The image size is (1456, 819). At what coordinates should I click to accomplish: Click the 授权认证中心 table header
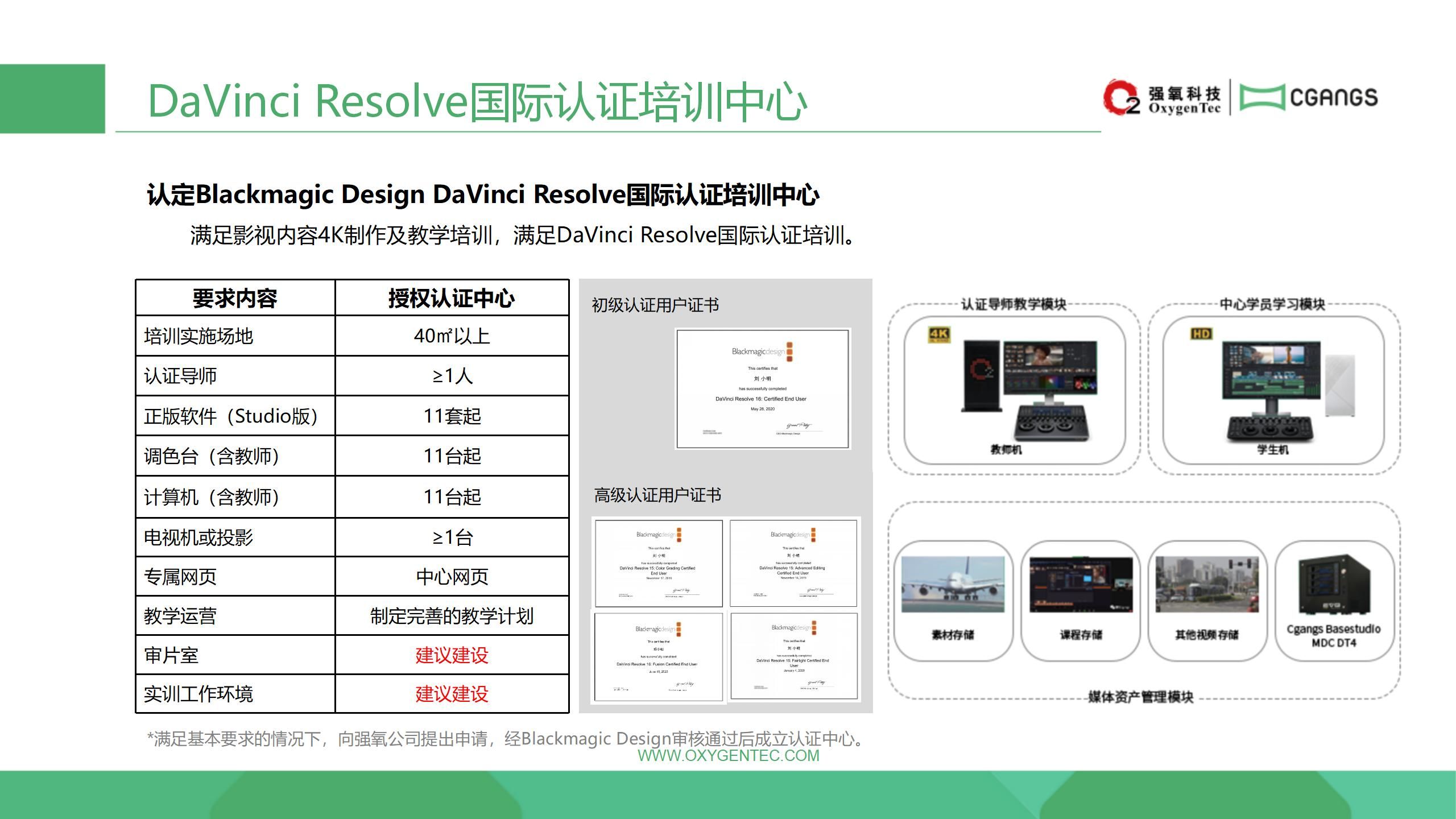452,299
